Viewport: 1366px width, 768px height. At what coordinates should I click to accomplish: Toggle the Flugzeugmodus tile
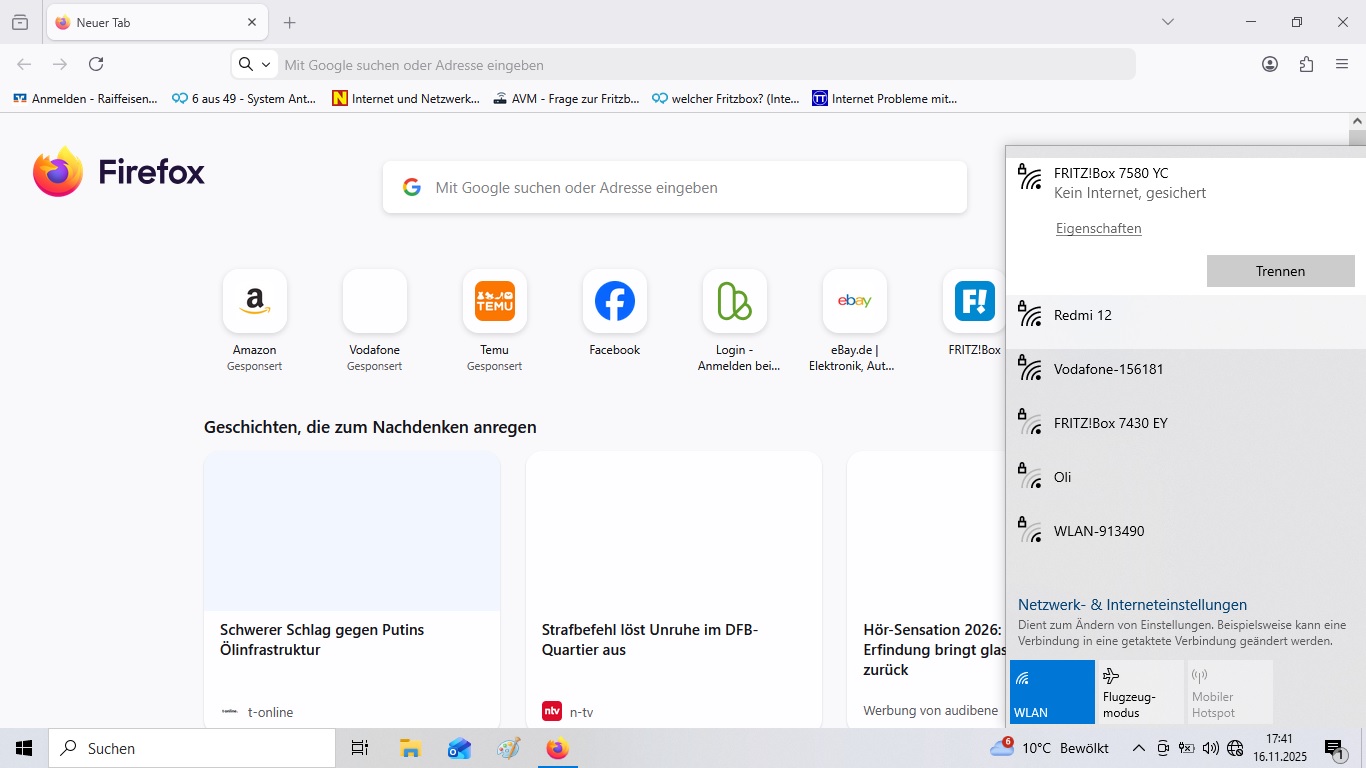click(1141, 692)
